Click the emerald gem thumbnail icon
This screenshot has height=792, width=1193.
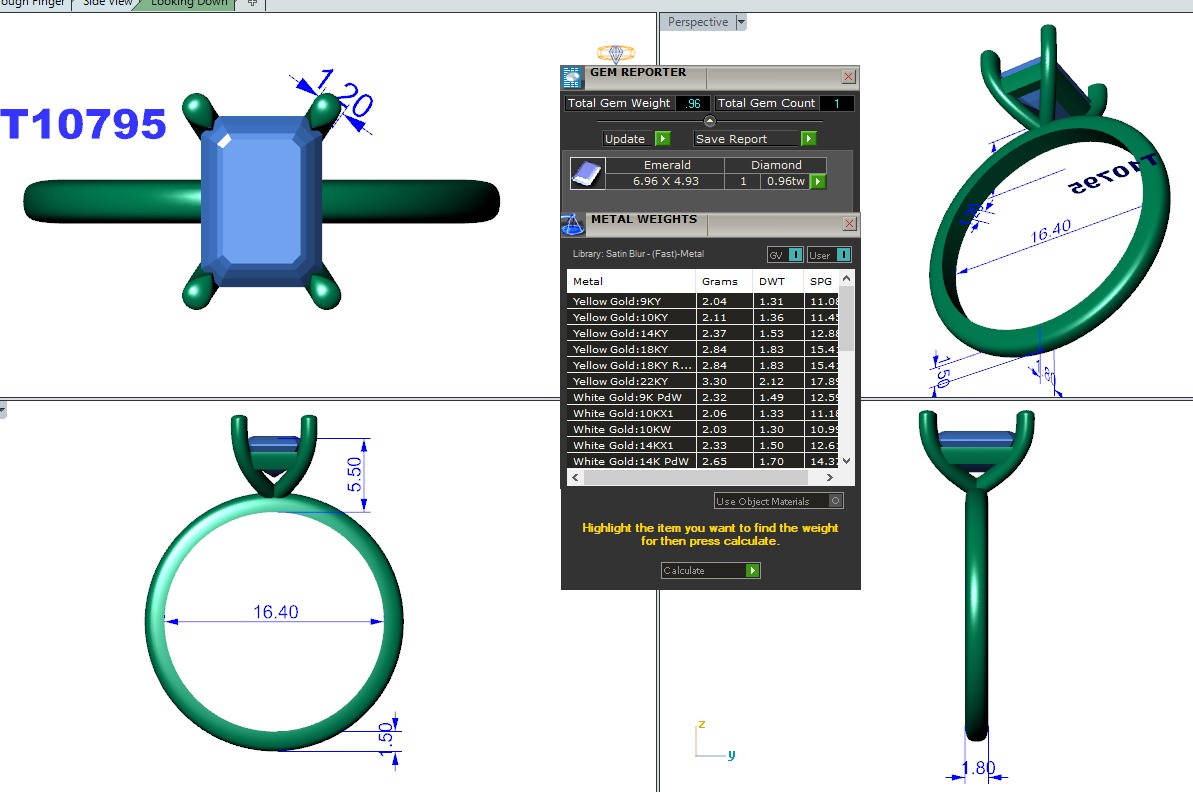[587, 173]
